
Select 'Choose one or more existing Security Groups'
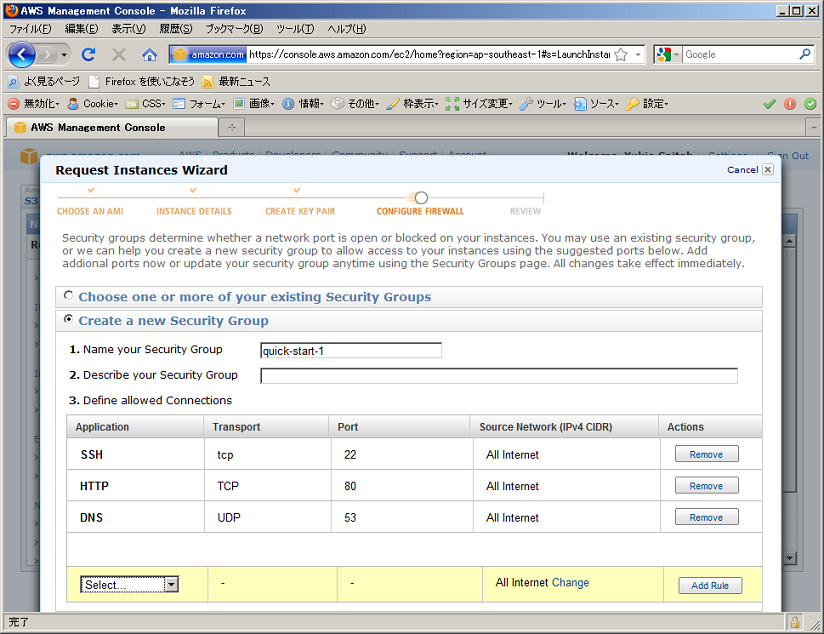click(x=68, y=296)
